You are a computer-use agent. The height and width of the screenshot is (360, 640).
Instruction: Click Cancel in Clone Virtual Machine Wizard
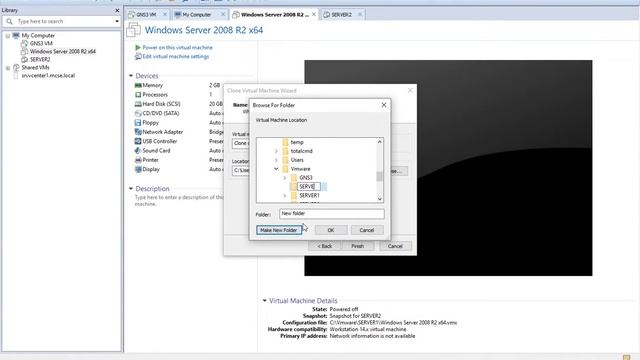coord(395,246)
